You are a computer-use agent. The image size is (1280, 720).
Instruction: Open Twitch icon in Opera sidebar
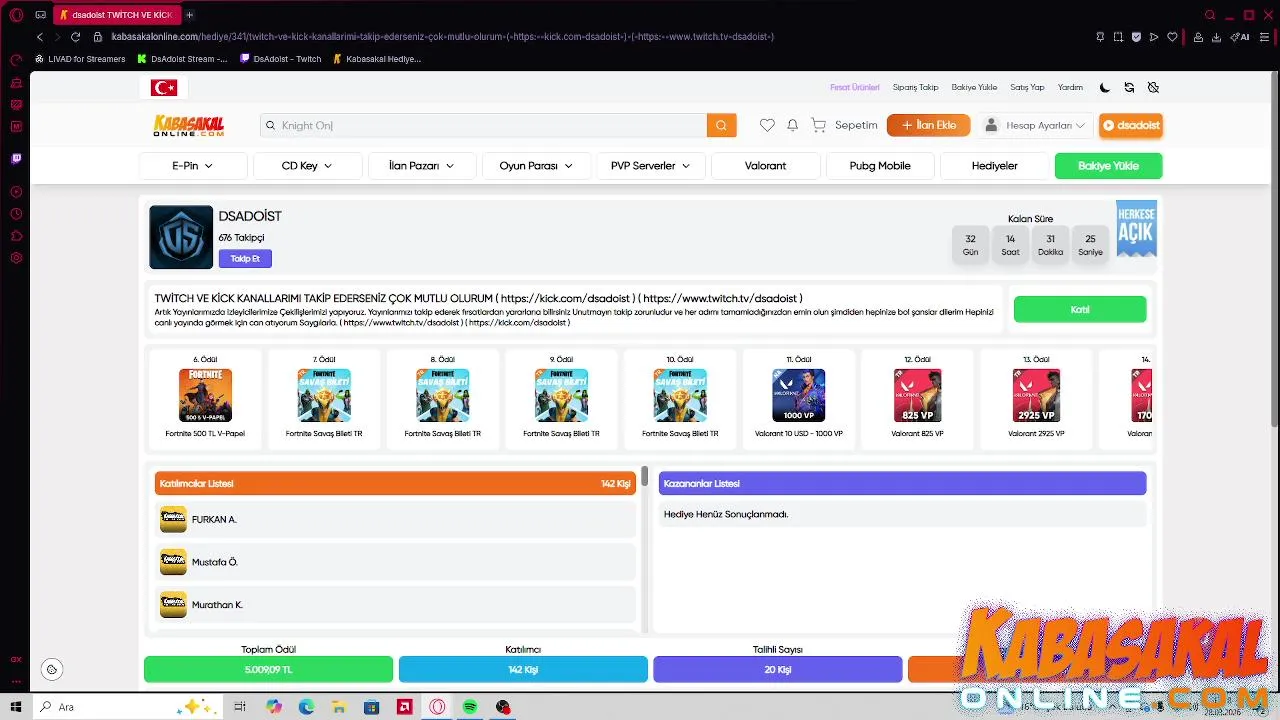pos(16,158)
